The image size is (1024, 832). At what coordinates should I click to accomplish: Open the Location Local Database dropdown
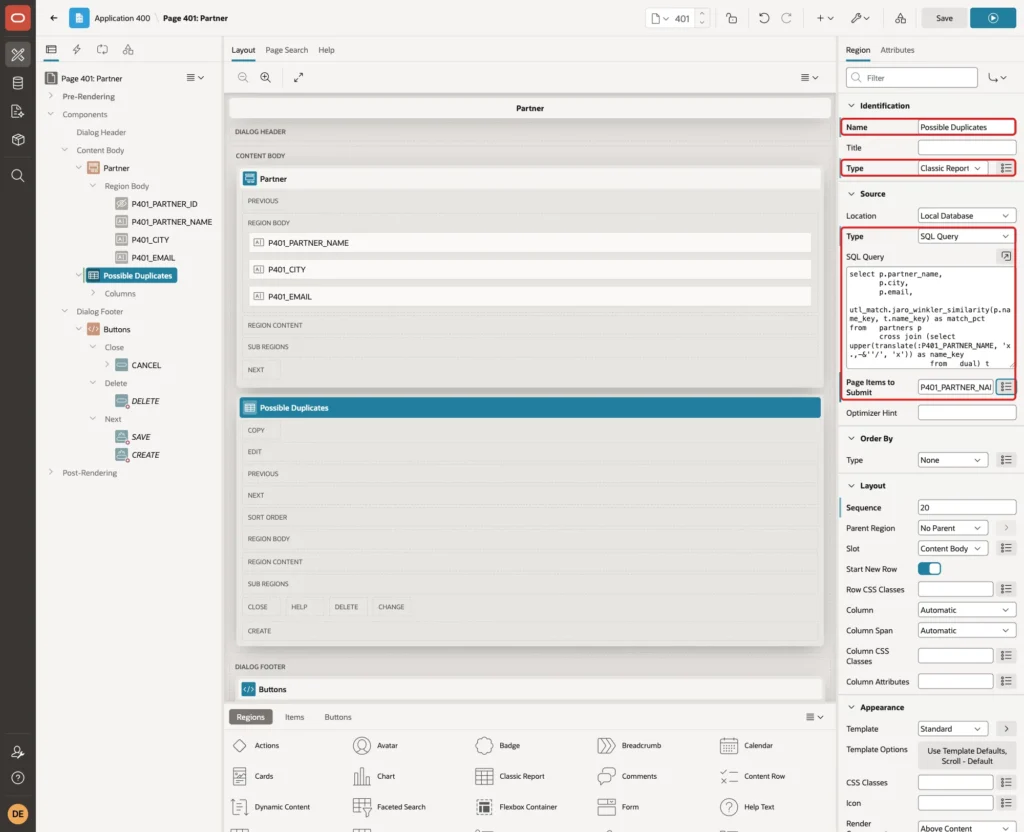click(x=966, y=216)
